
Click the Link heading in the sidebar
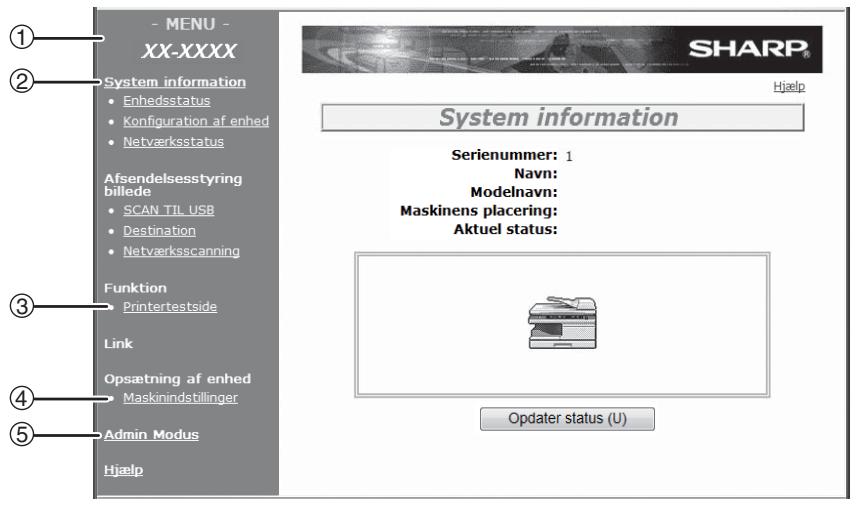pyautogui.click(x=119, y=344)
